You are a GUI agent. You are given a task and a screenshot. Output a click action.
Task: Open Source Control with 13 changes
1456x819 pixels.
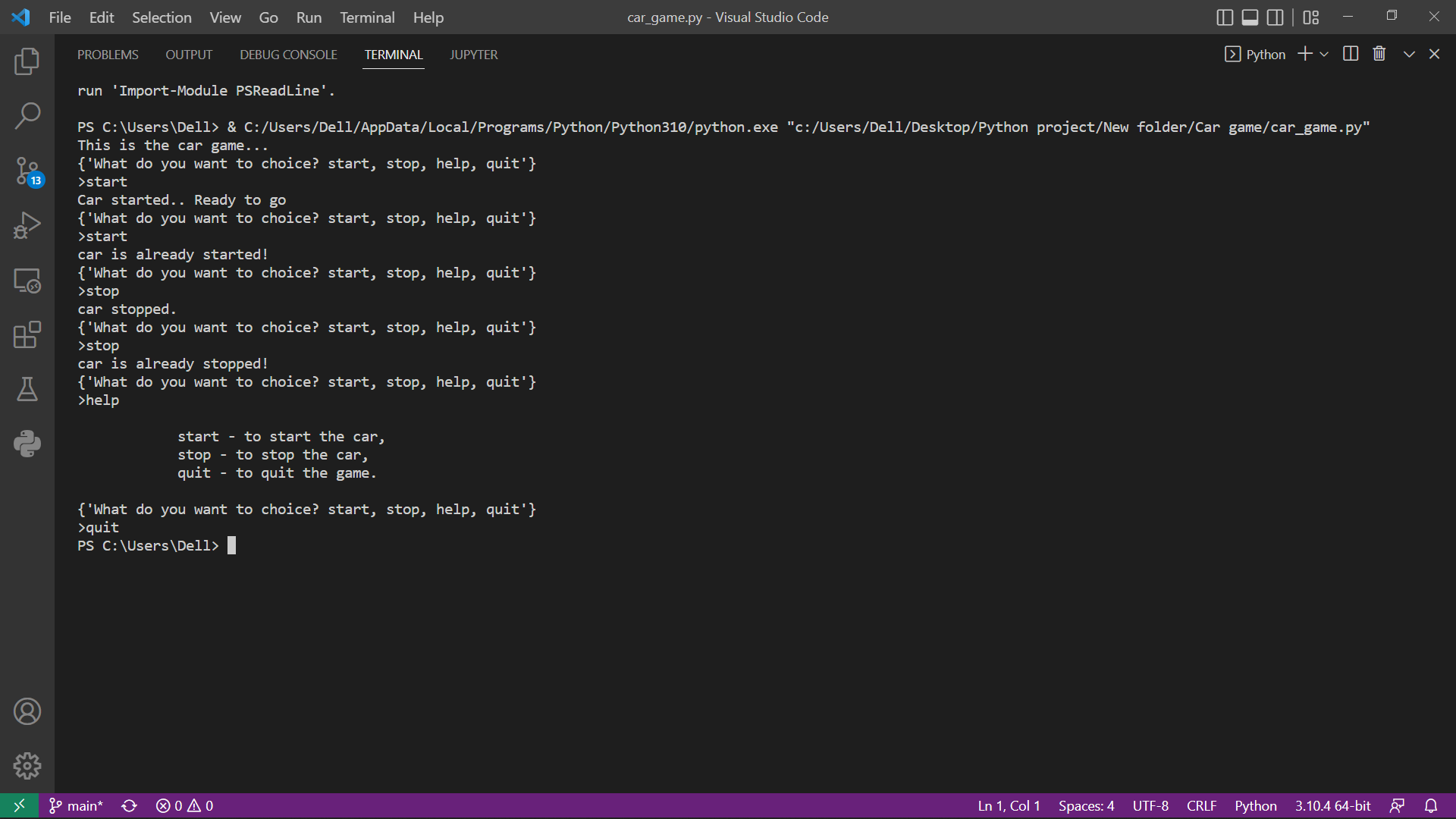click(27, 171)
